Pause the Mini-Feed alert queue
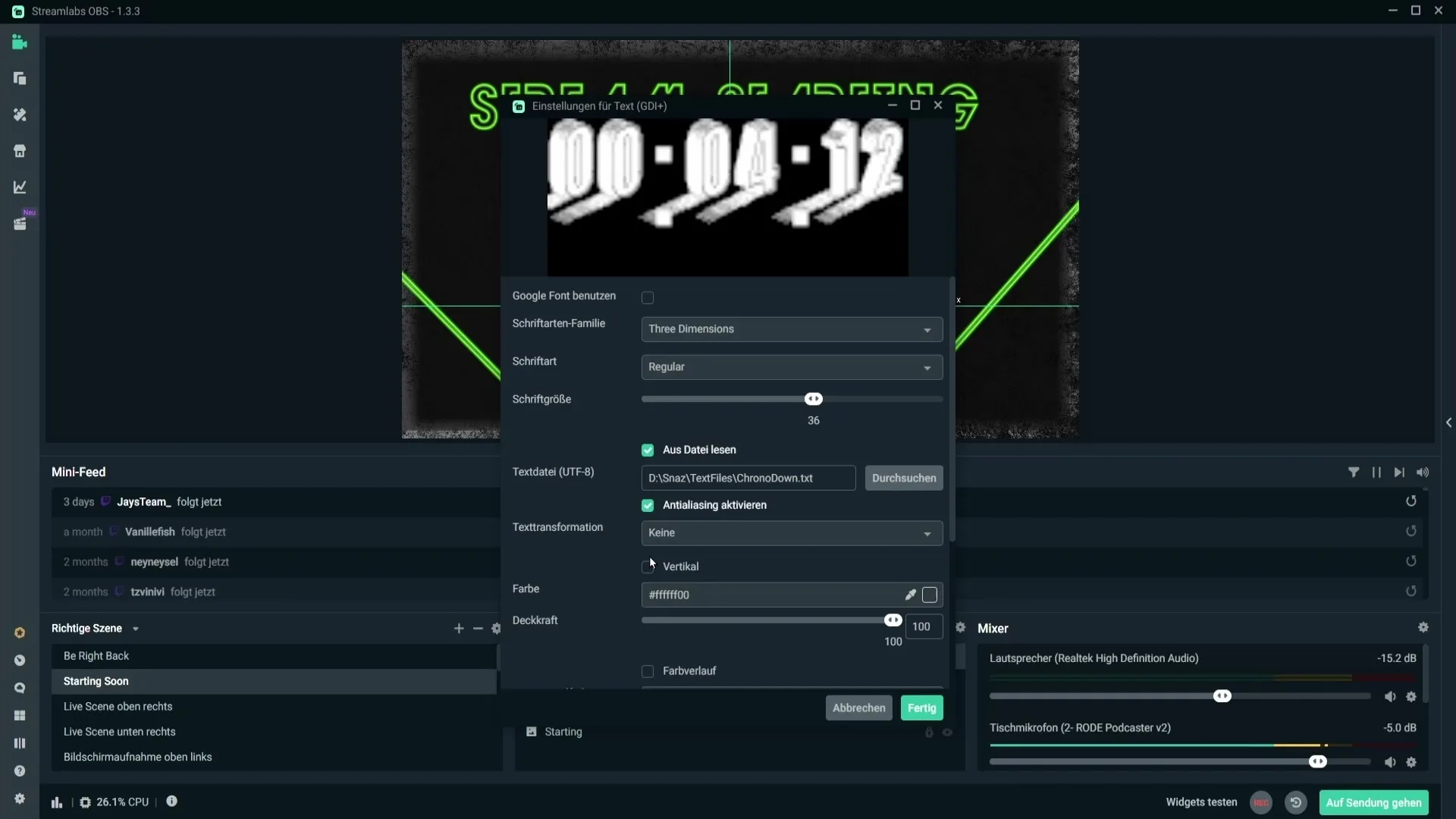Screen dimensions: 1456x819 (x=1376, y=472)
